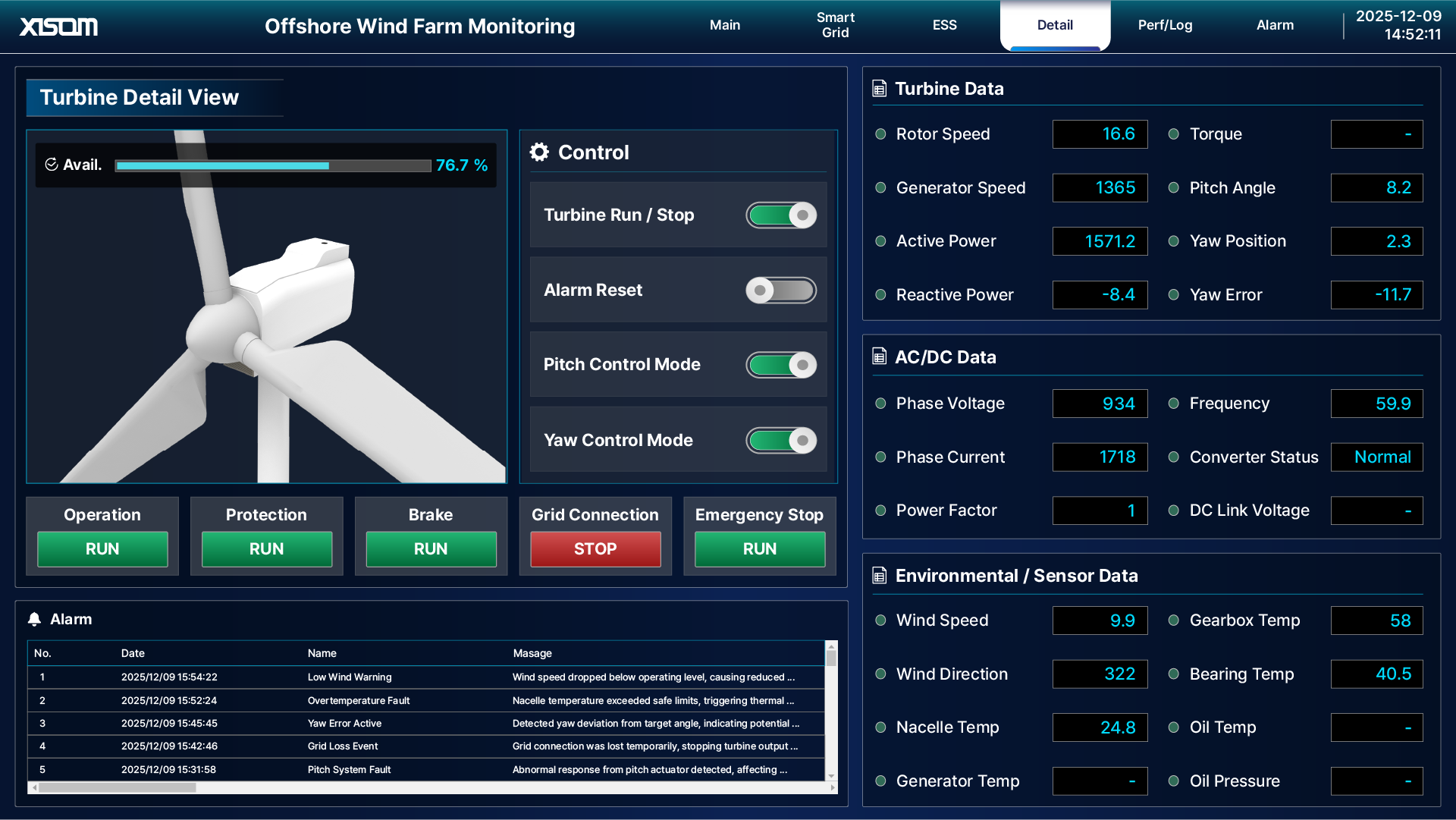Click the XISOM logo
Viewport: 1456px width, 820px height.
pos(58,27)
